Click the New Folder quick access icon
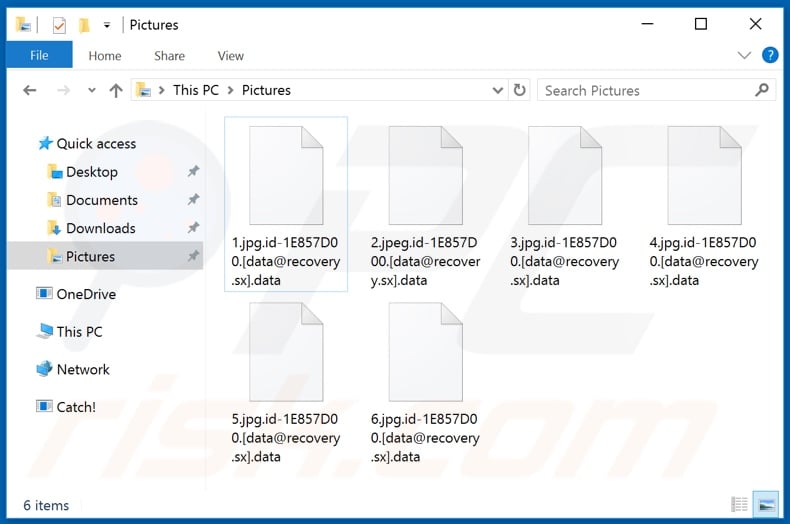The width and height of the screenshot is (790, 524). click(x=84, y=25)
